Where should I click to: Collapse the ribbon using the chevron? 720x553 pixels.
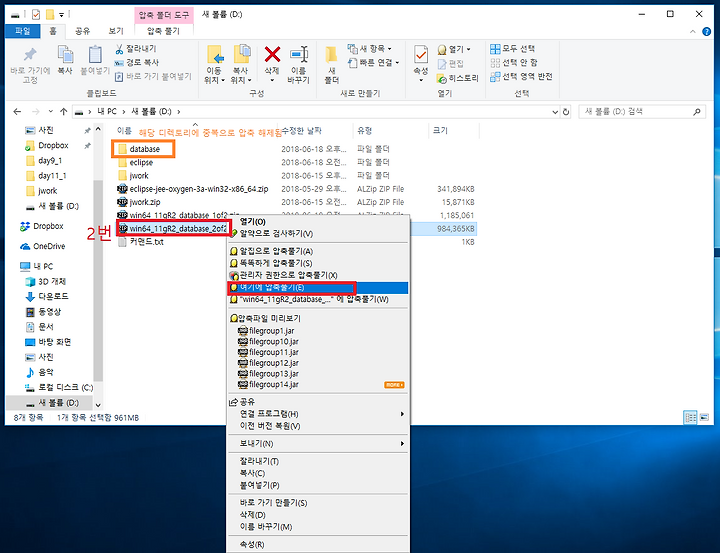pos(692,31)
